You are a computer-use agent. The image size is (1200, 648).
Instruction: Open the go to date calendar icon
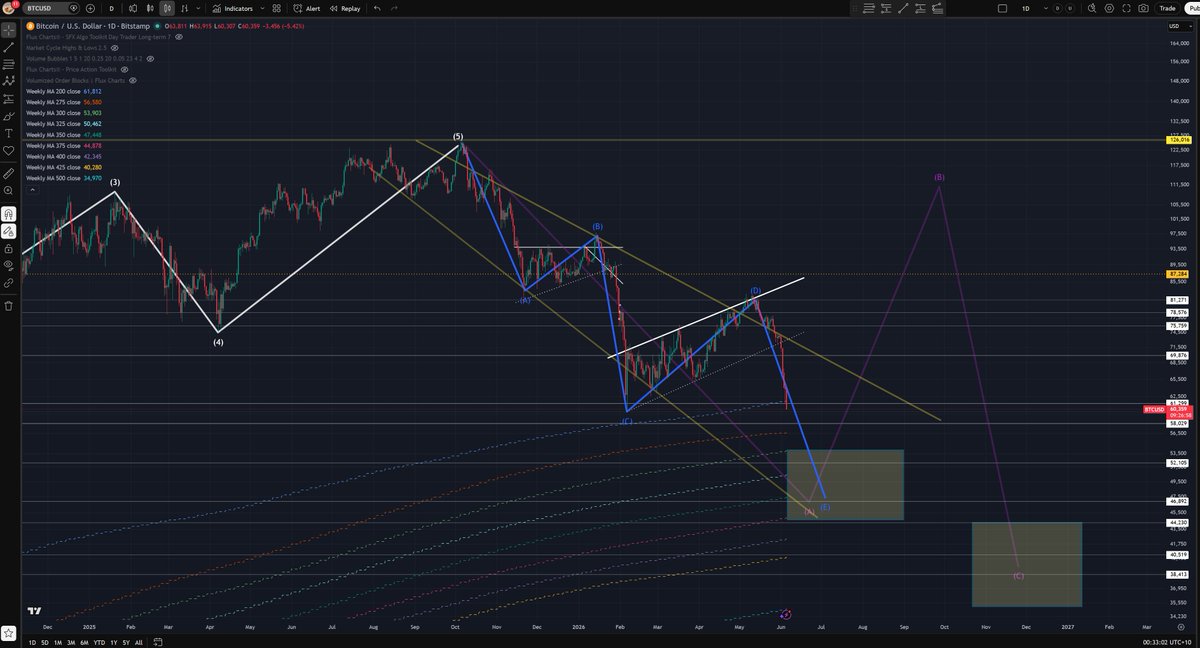[157, 642]
